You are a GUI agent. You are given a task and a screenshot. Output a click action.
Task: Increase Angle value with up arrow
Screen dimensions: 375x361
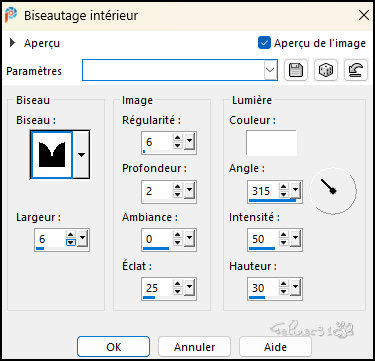(x=283, y=187)
